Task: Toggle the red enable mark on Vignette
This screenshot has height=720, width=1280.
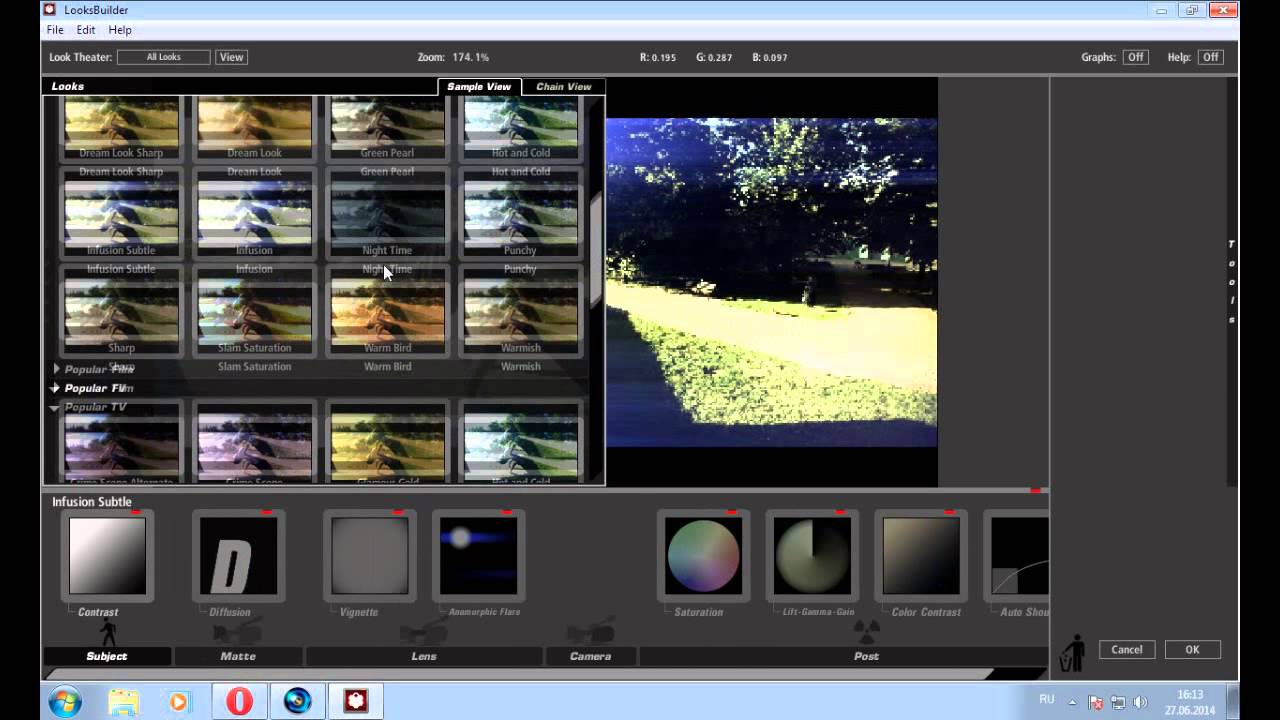Action: 398,512
